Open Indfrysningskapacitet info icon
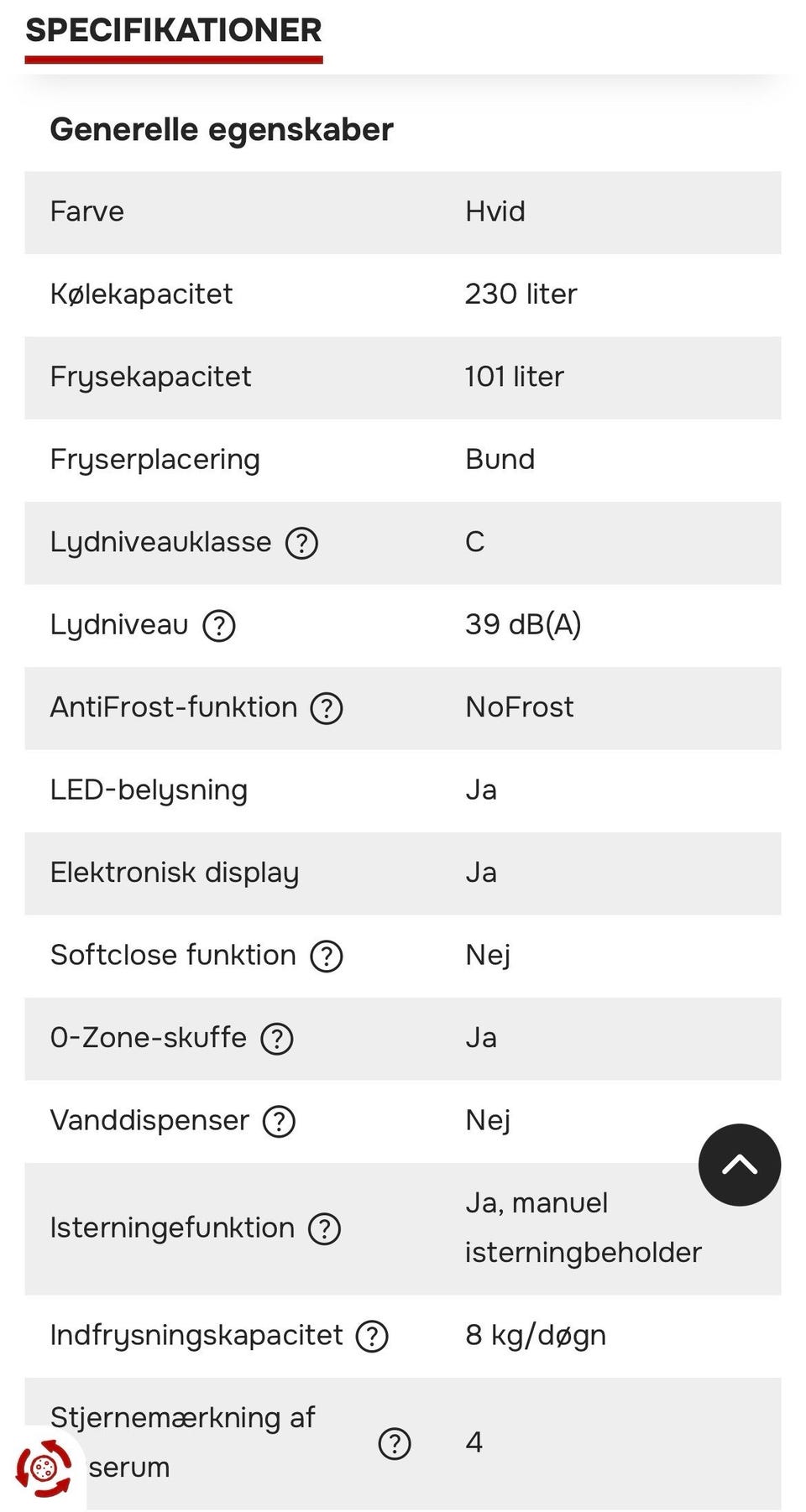806x1512 pixels. coord(372,1336)
